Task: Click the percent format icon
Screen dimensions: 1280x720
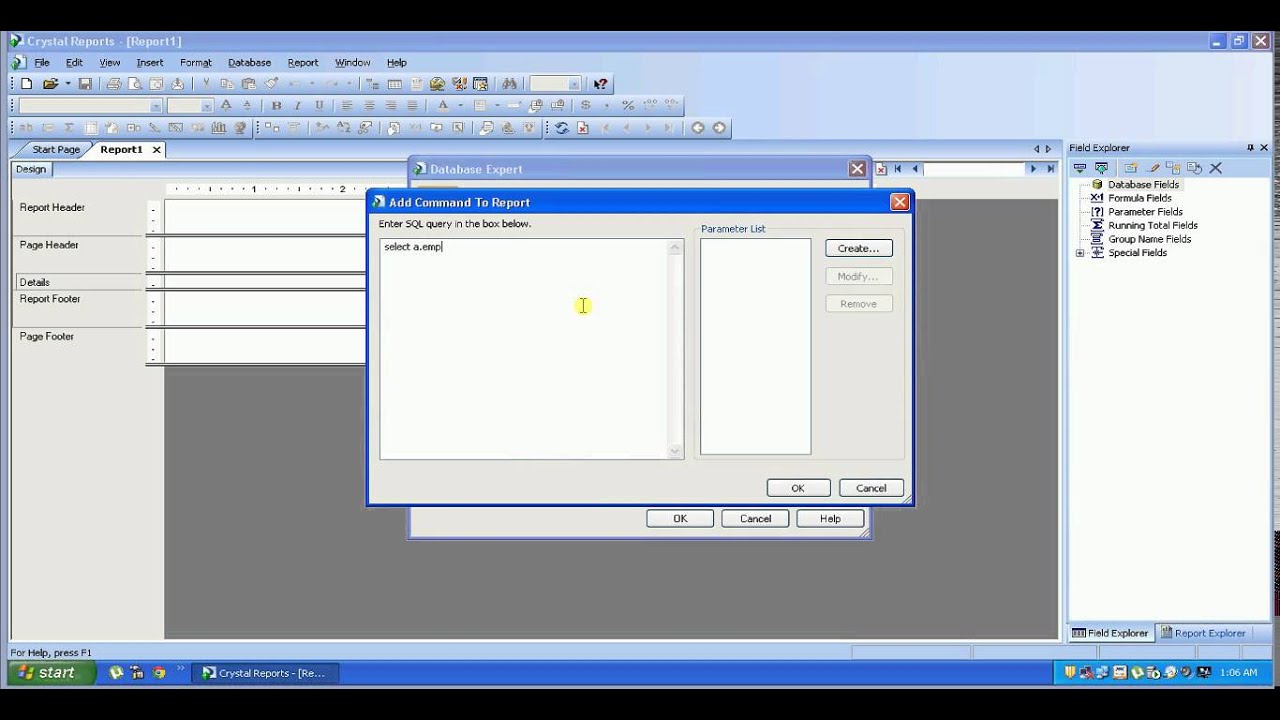Action: coord(628,105)
